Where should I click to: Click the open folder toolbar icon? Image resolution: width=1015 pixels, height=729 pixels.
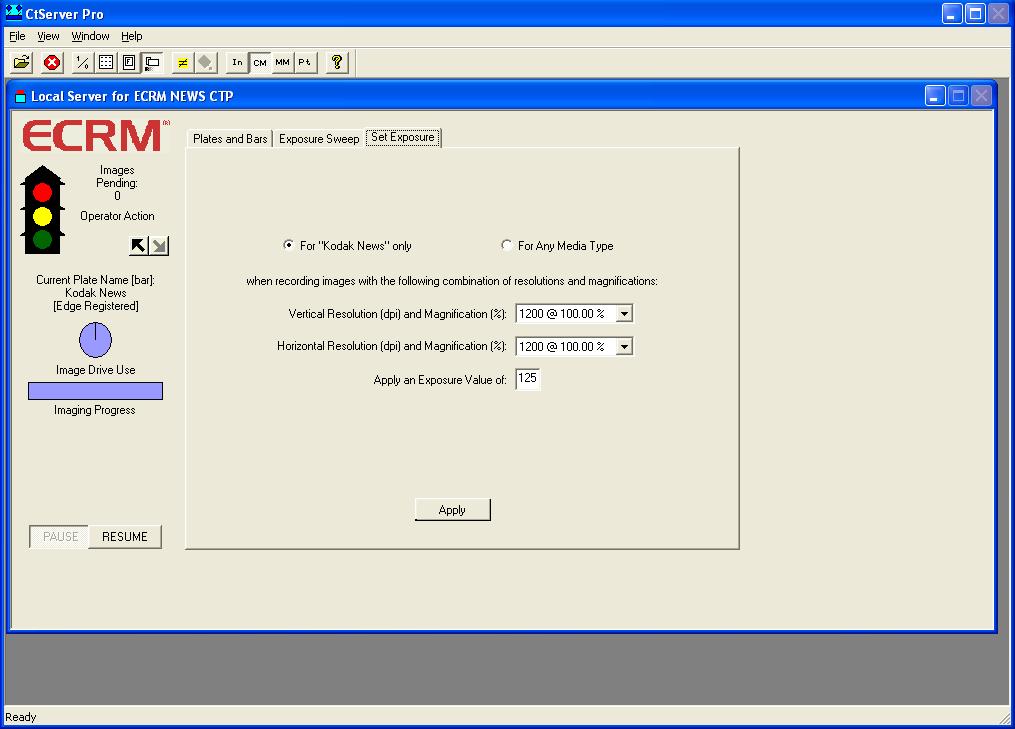tap(22, 63)
